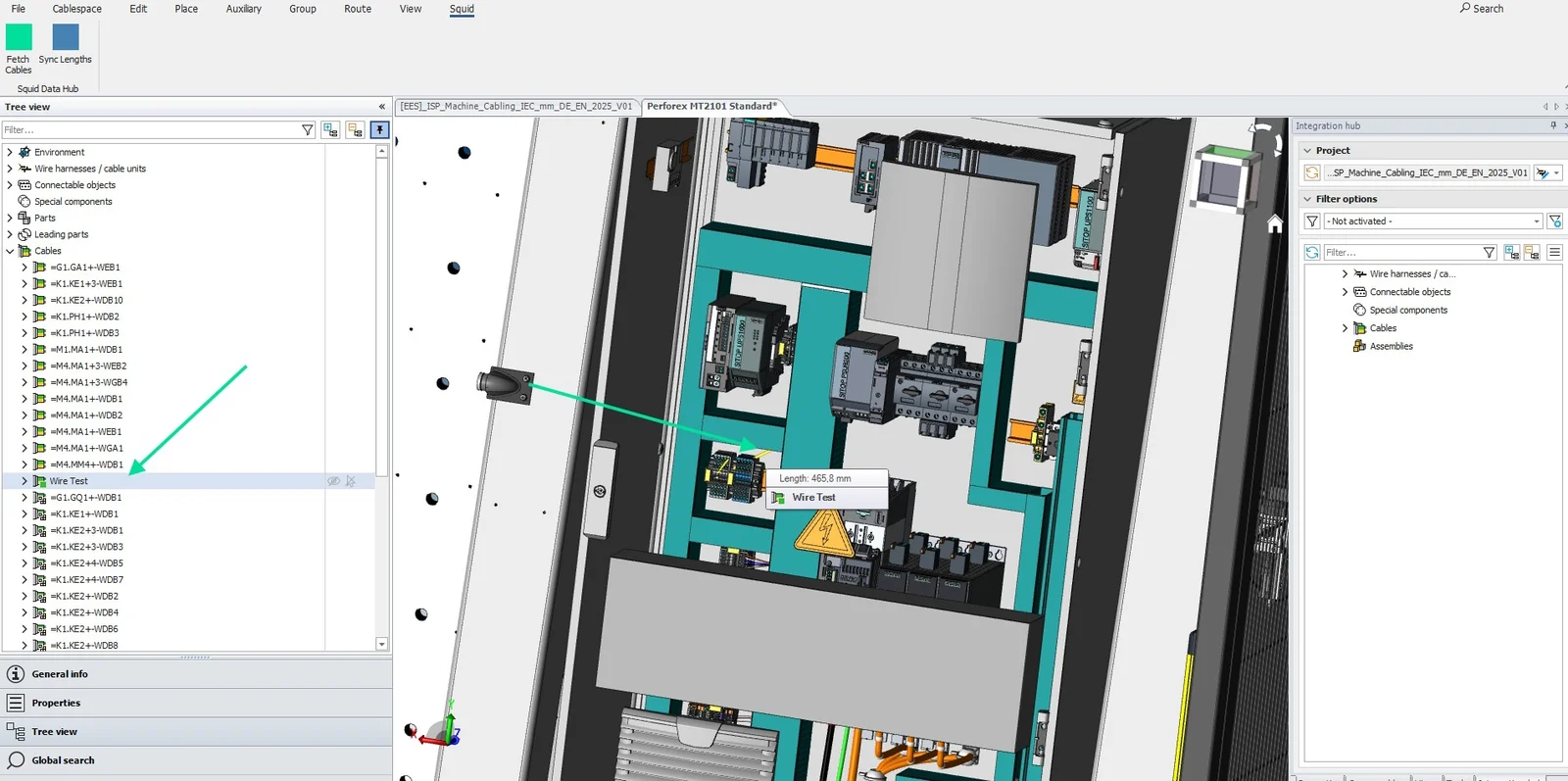Click Collapse All icon in Integration hub tree toolbar

[1532, 253]
